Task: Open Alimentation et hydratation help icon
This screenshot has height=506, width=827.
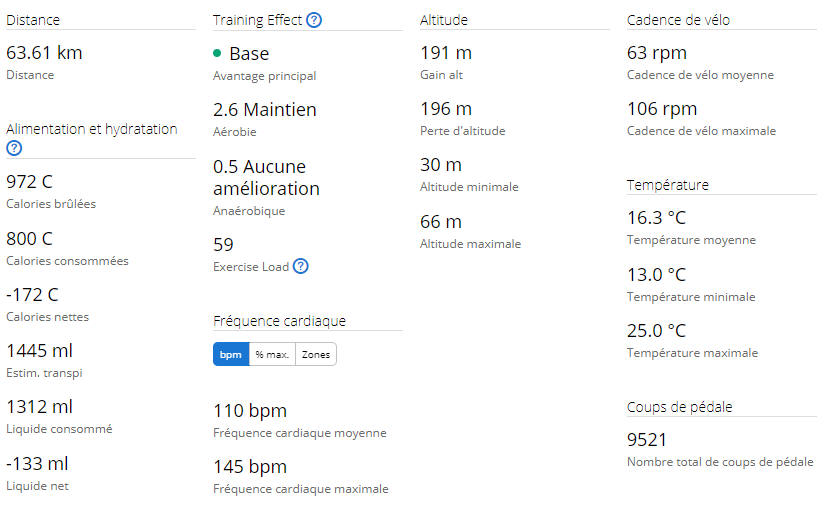Action: [14, 148]
